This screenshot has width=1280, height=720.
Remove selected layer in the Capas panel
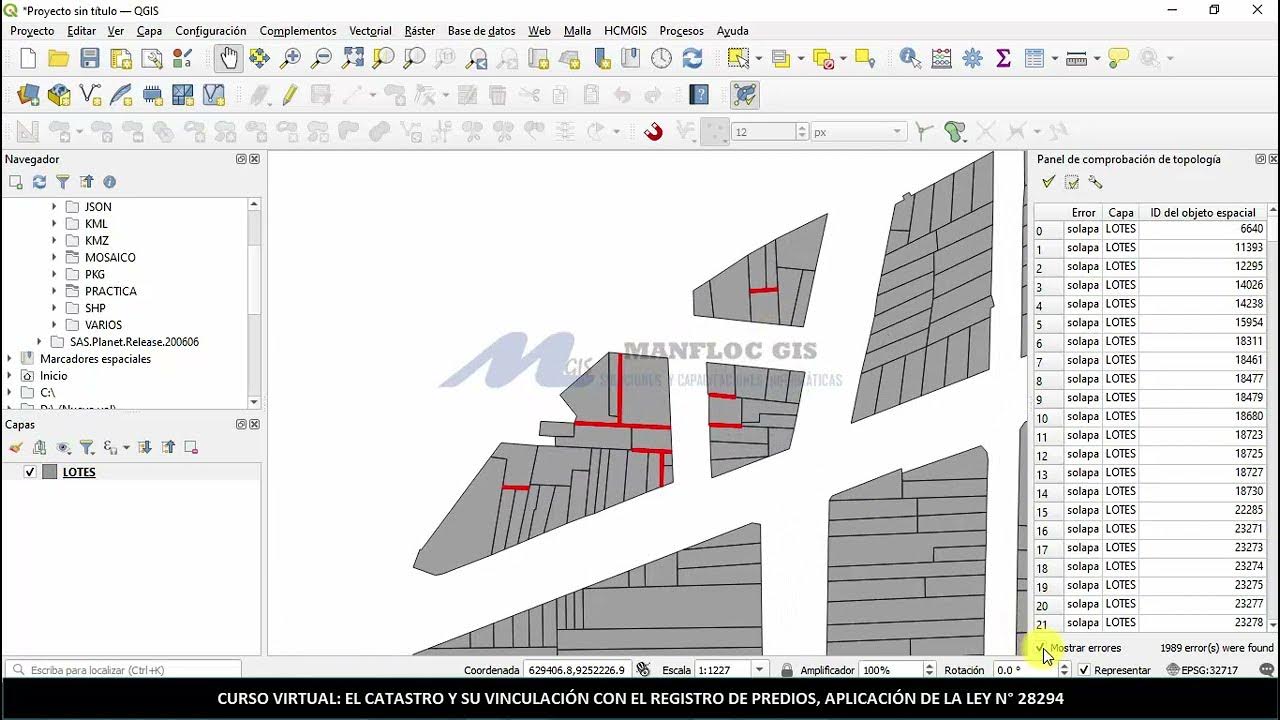click(191, 447)
